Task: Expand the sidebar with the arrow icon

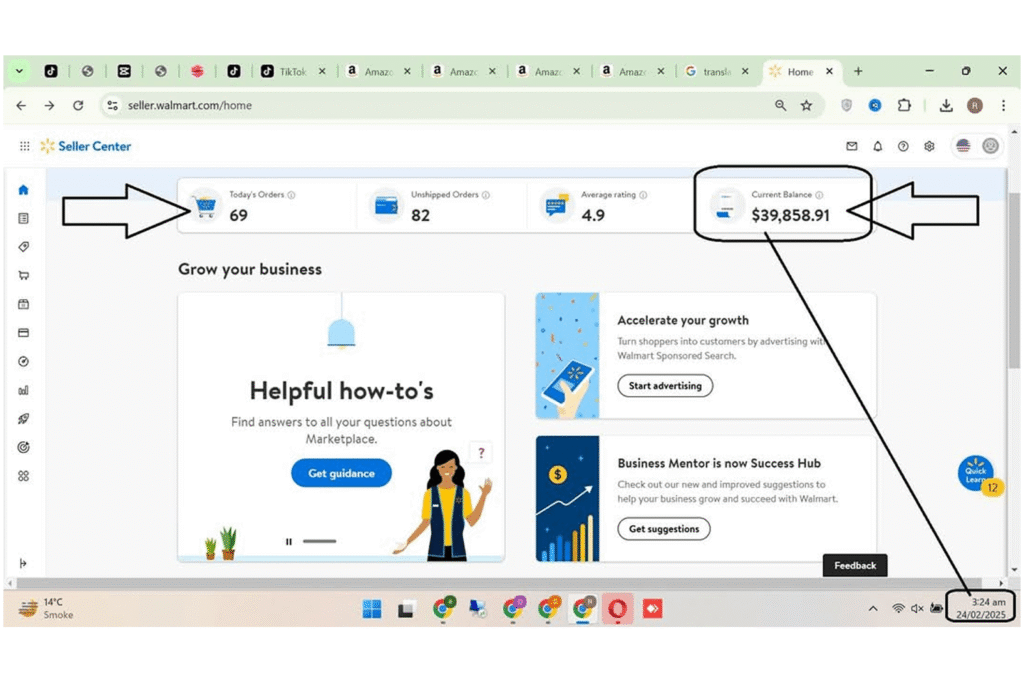Action: 24,563
